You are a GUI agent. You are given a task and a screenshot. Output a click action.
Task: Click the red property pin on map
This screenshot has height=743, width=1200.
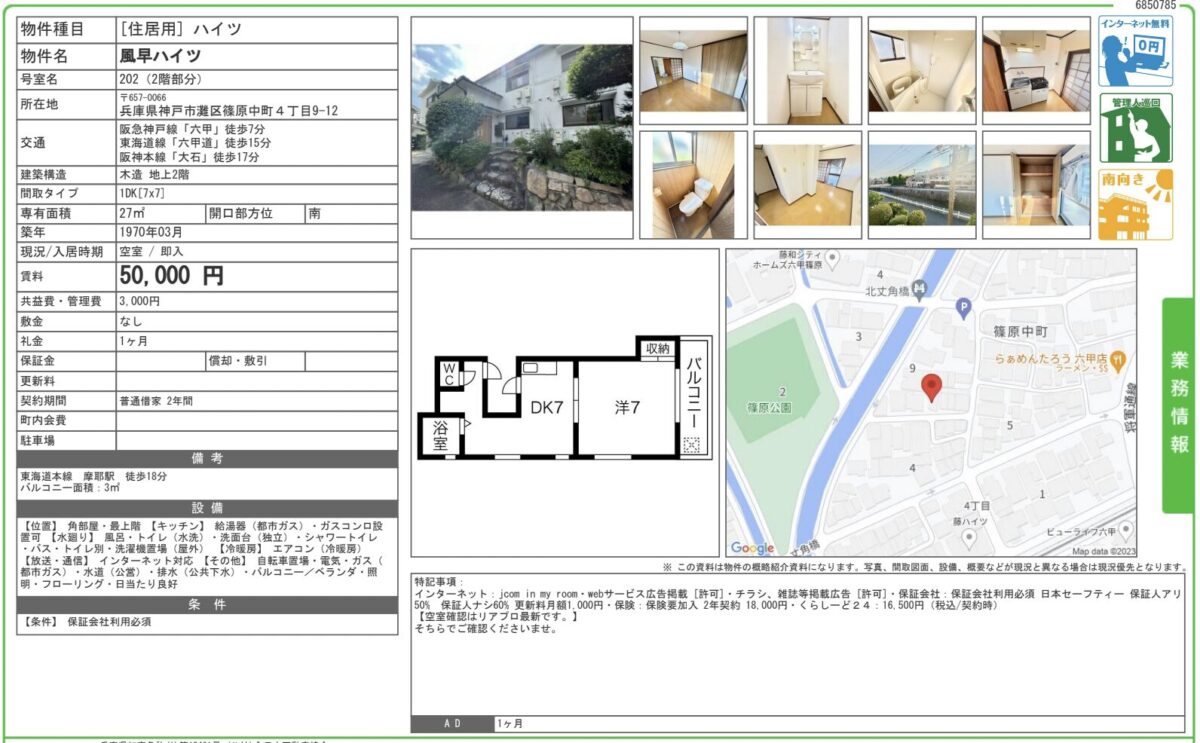pyautogui.click(x=931, y=388)
